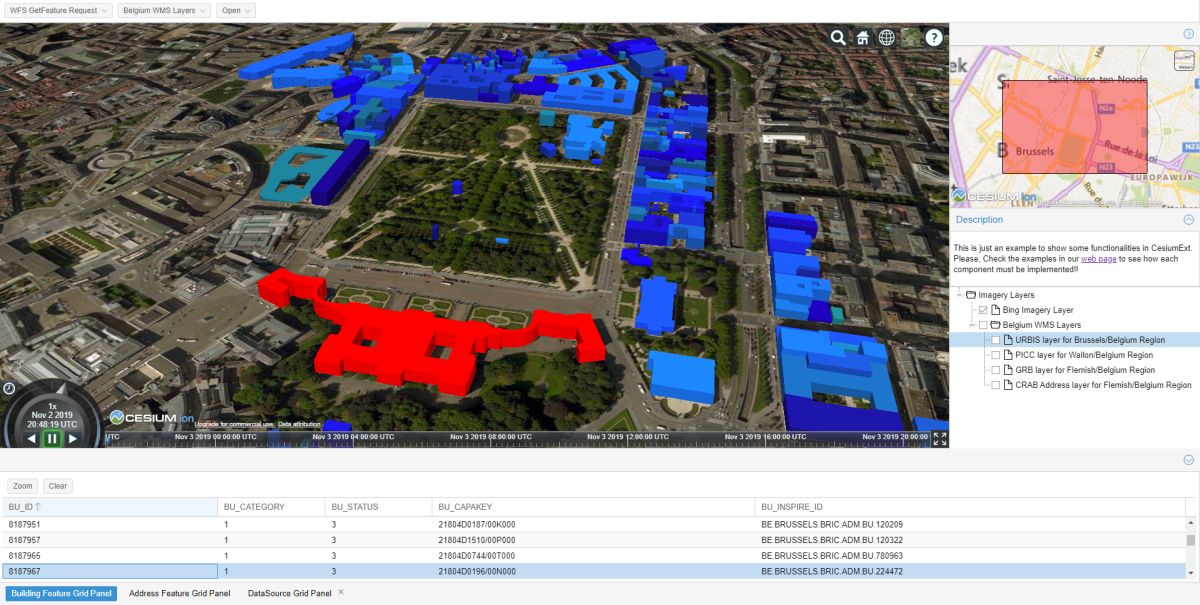Open the web page link in Description
The image size is (1200, 605).
[1098, 258]
